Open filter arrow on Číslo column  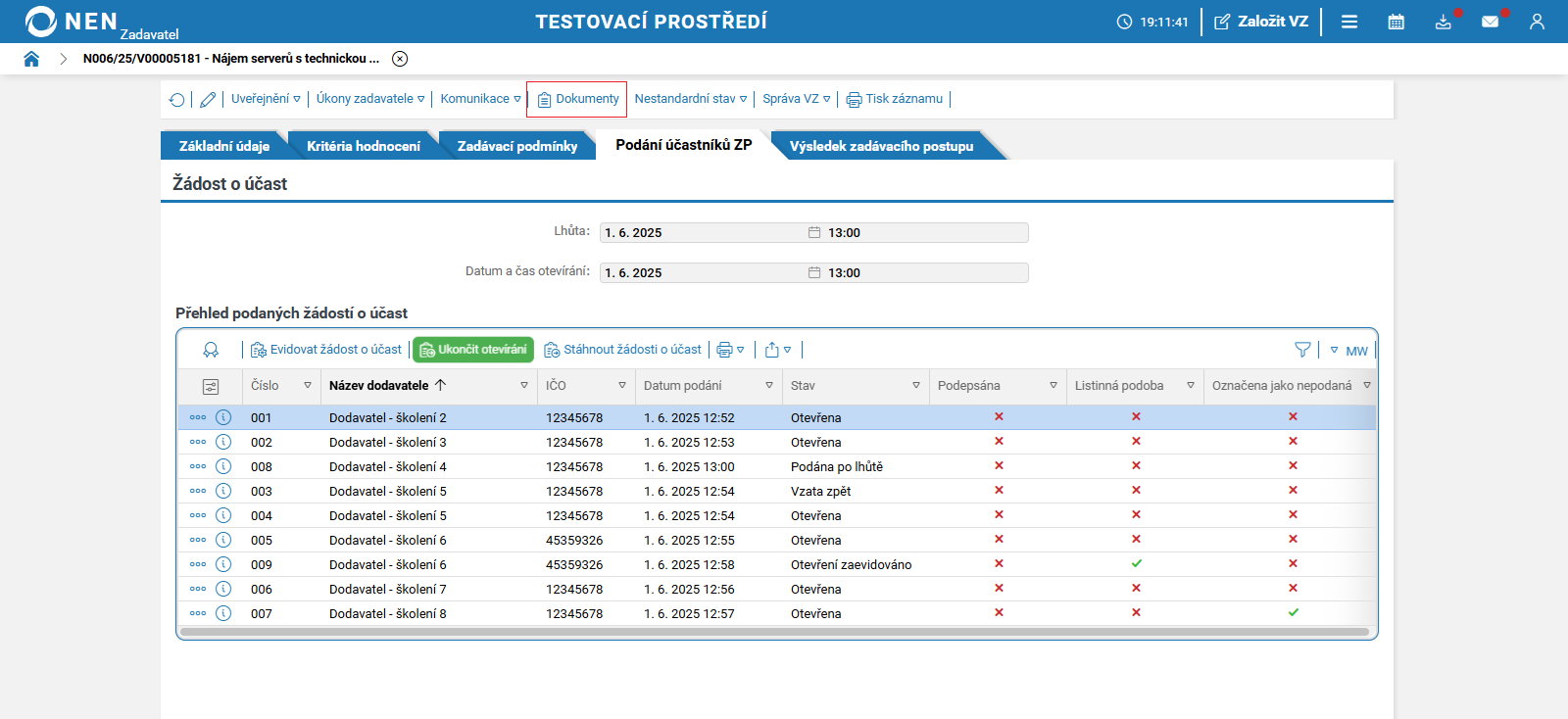(308, 386)
